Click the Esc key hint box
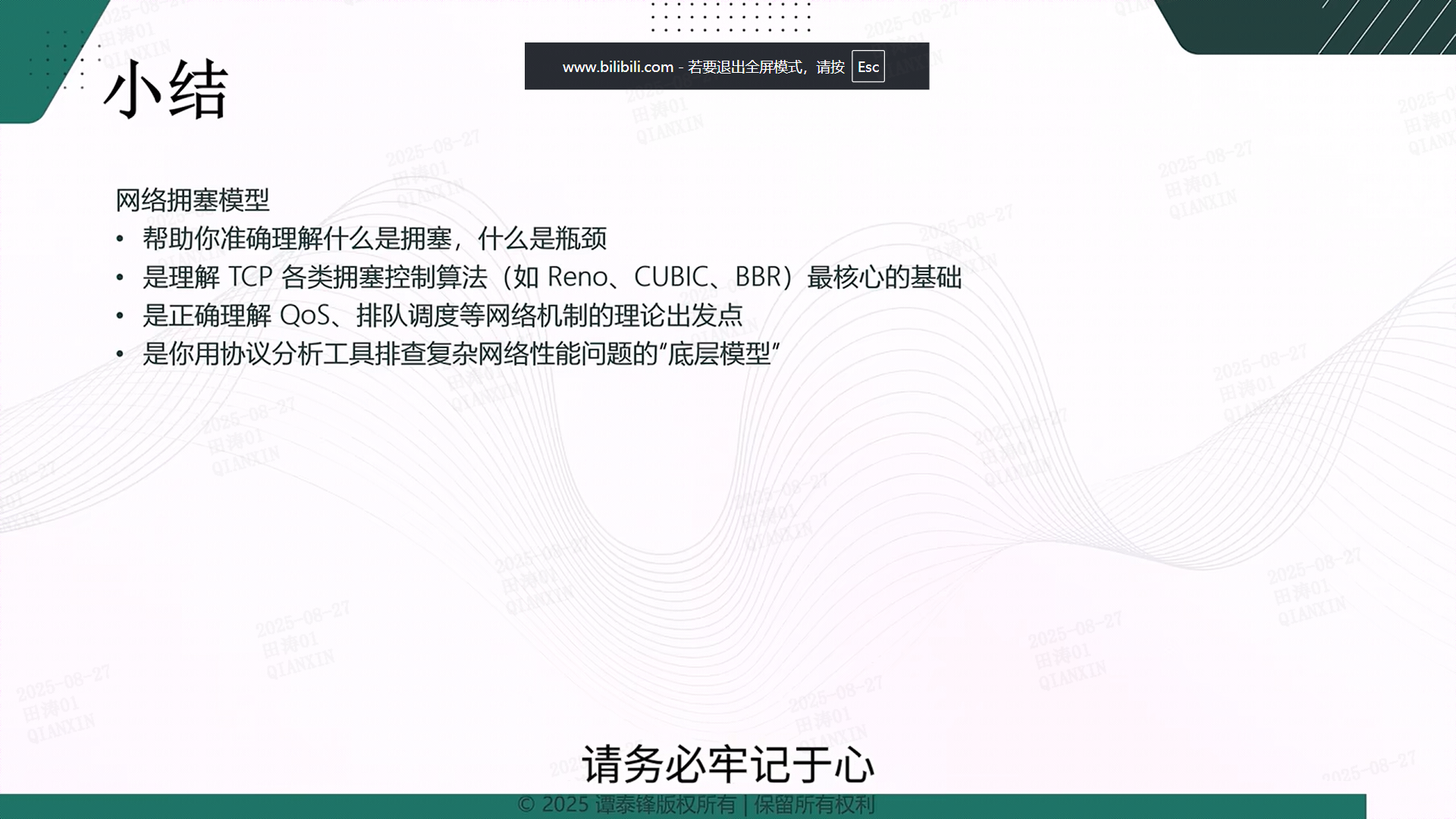 (x=868, y=67)
